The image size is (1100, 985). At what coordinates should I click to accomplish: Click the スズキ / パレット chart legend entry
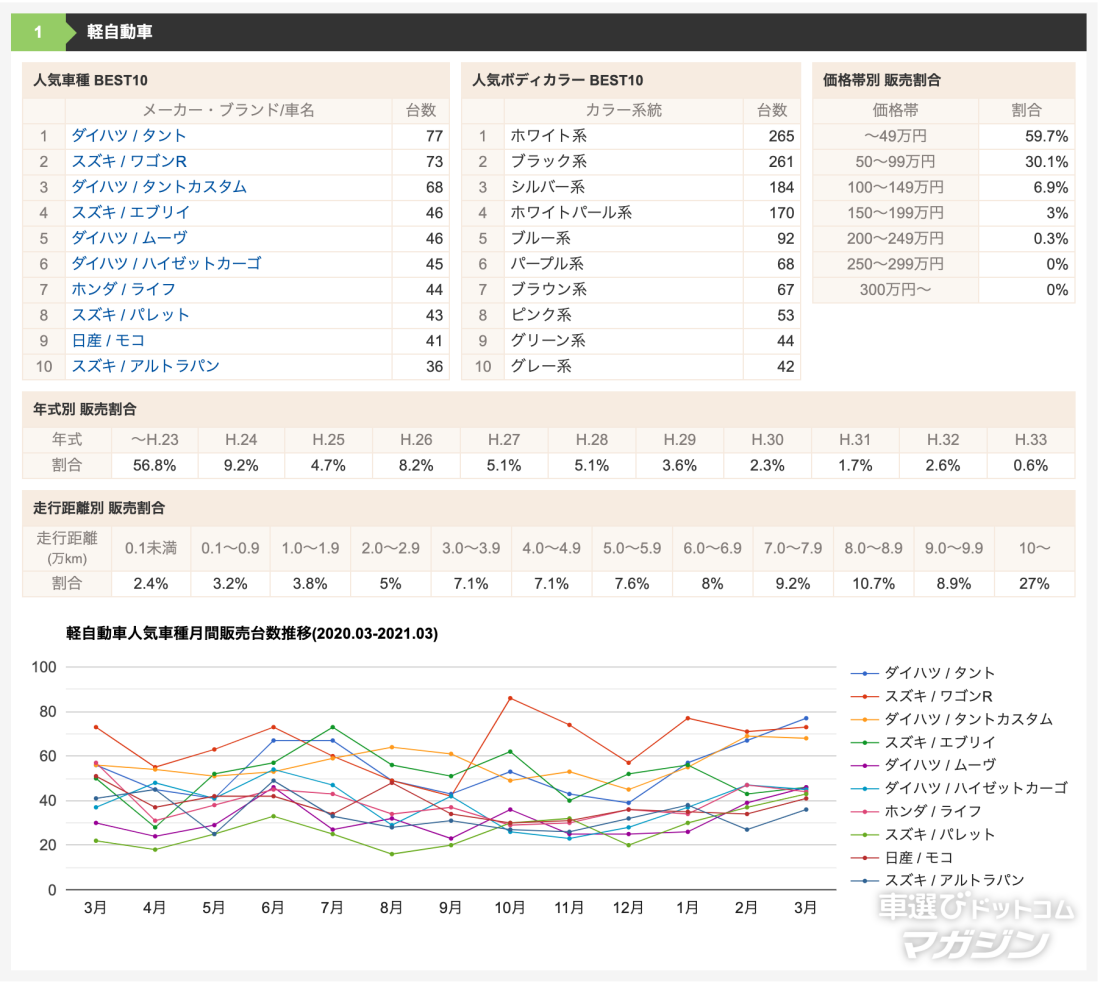[923, 834]
